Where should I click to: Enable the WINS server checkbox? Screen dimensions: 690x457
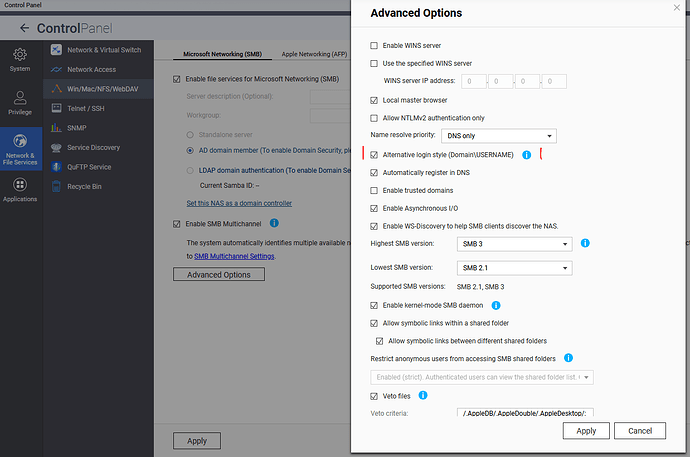click(x=374, y=46)
